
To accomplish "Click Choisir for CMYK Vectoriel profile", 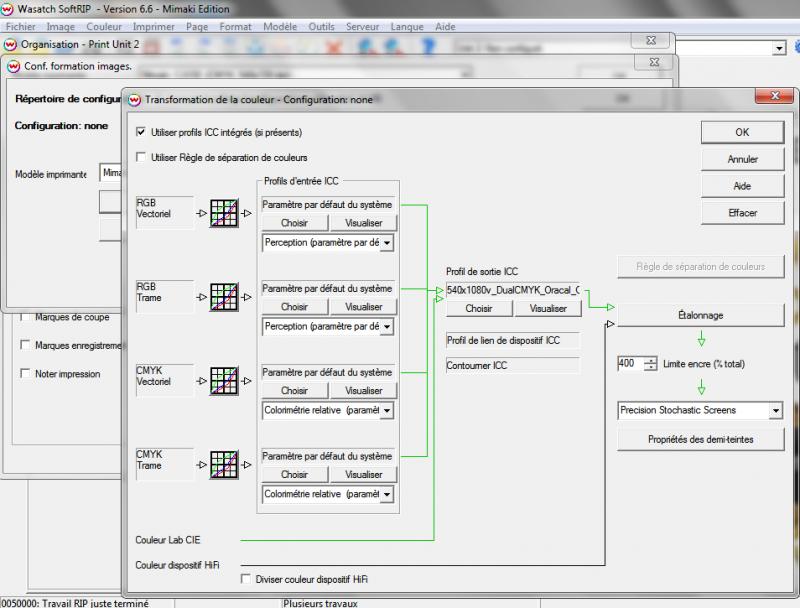I will (x=294, y=391).
